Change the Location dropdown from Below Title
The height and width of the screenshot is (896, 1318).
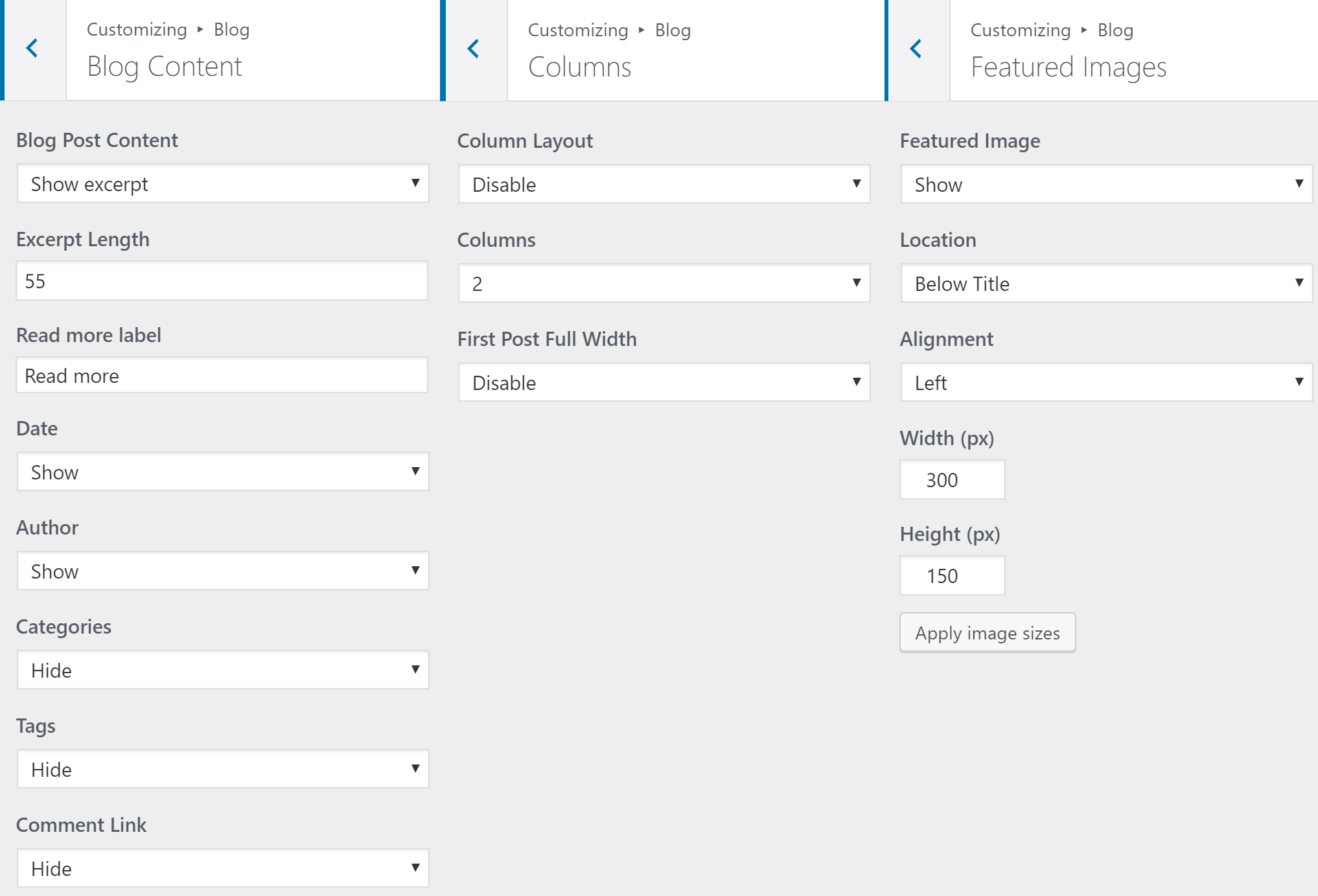pyautogui.click(x=1107, y=283)
